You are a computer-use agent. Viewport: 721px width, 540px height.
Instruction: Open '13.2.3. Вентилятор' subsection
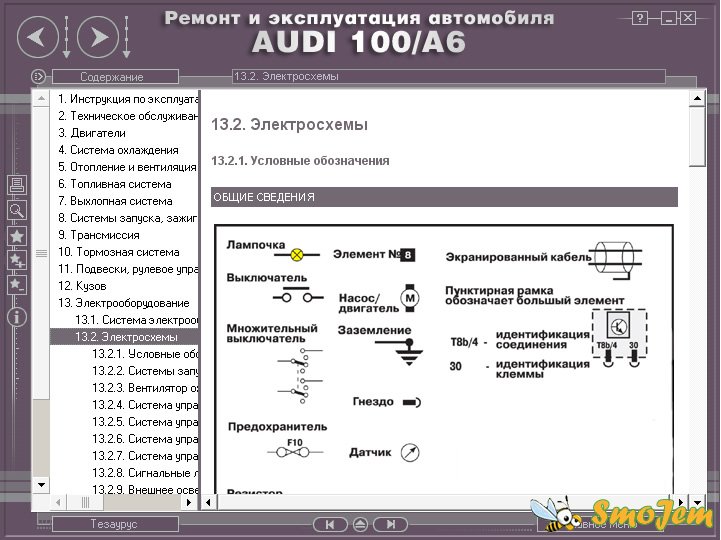(145, 388)
